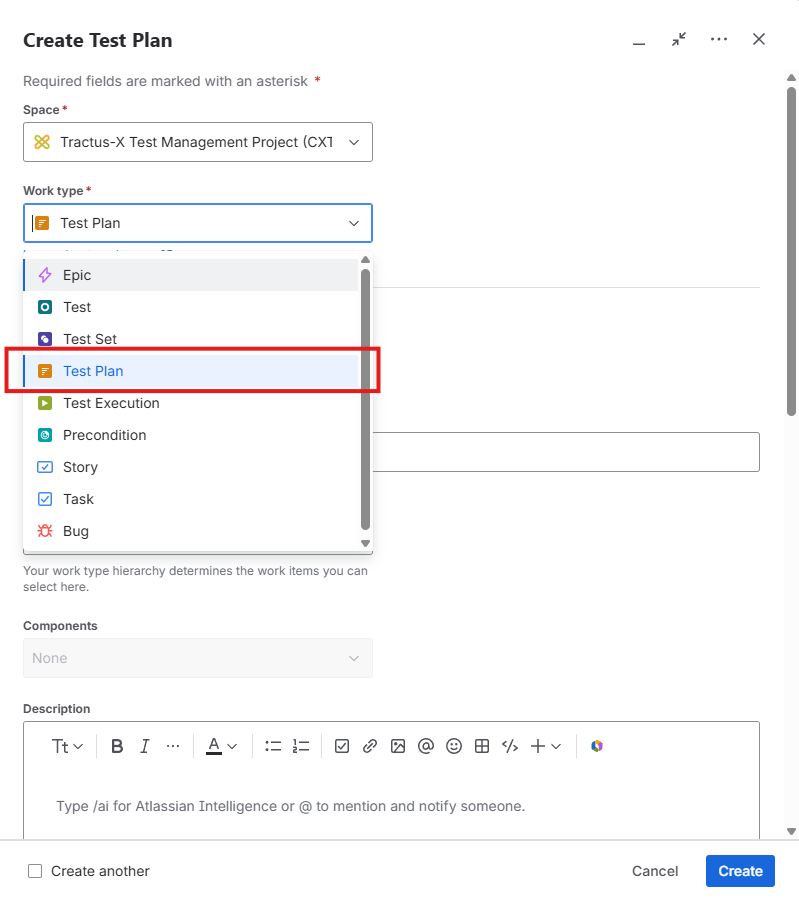Choose Test Plan in the dropdown list
Image resolution: width=799 pixels, height=908 pixels.
pyautogui.click(x=191, y=371)
